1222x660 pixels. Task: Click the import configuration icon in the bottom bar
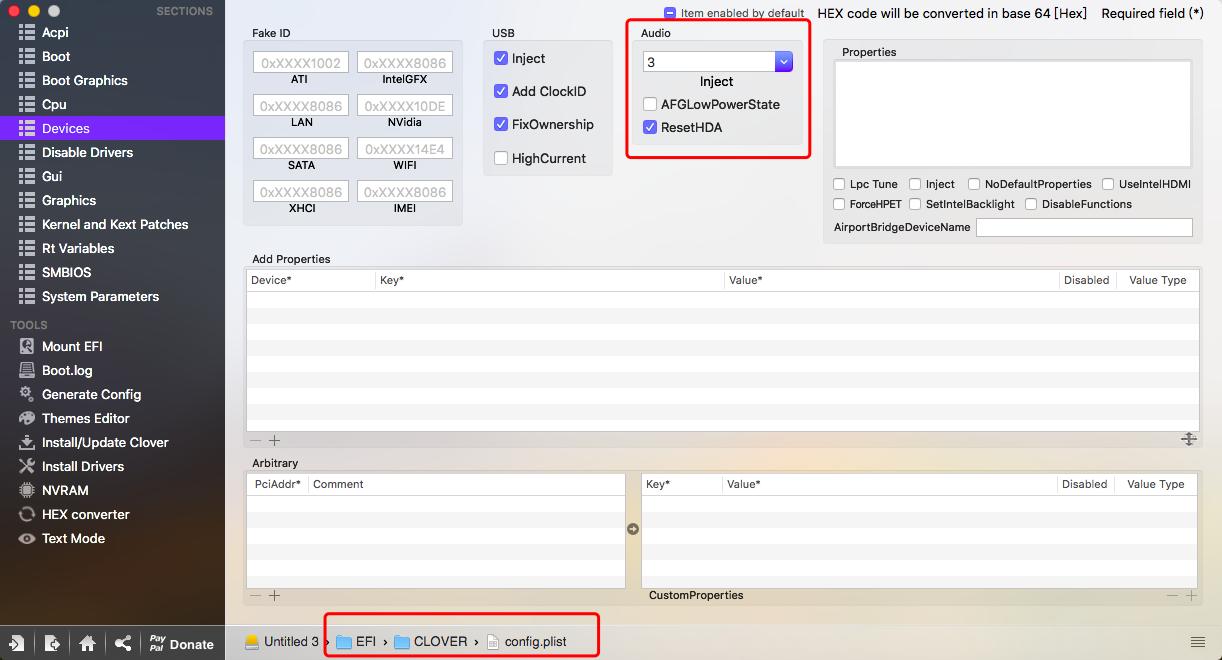tap(17, 643)
